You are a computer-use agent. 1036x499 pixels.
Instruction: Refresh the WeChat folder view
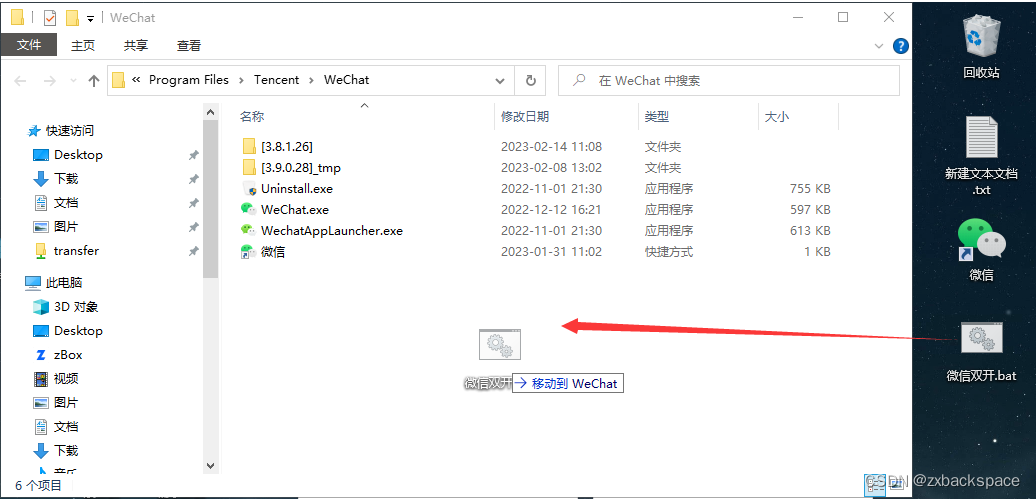[531, 81]
